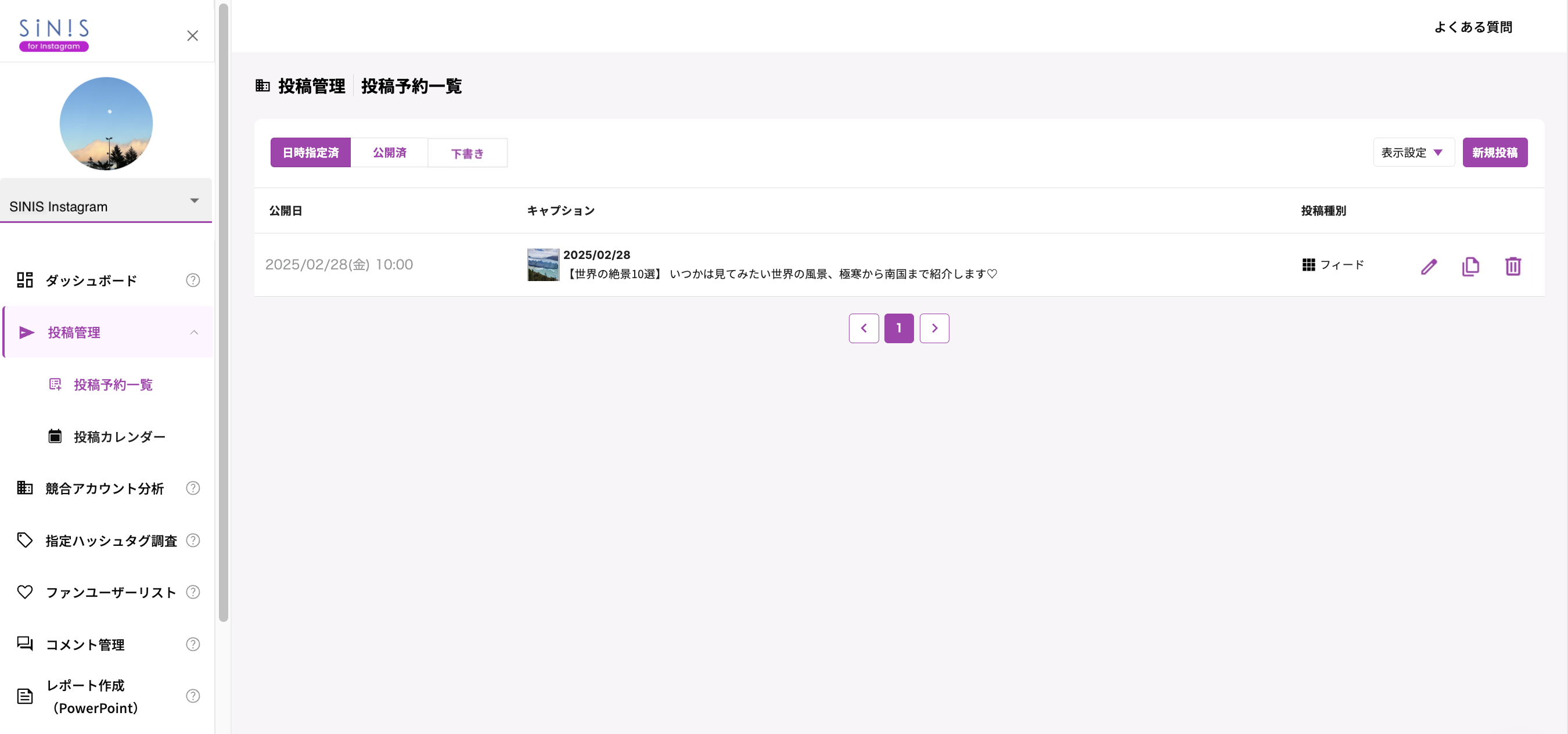Switch to the 公開済 tab
Screen dimensions: 1568x734
[390, 152]
